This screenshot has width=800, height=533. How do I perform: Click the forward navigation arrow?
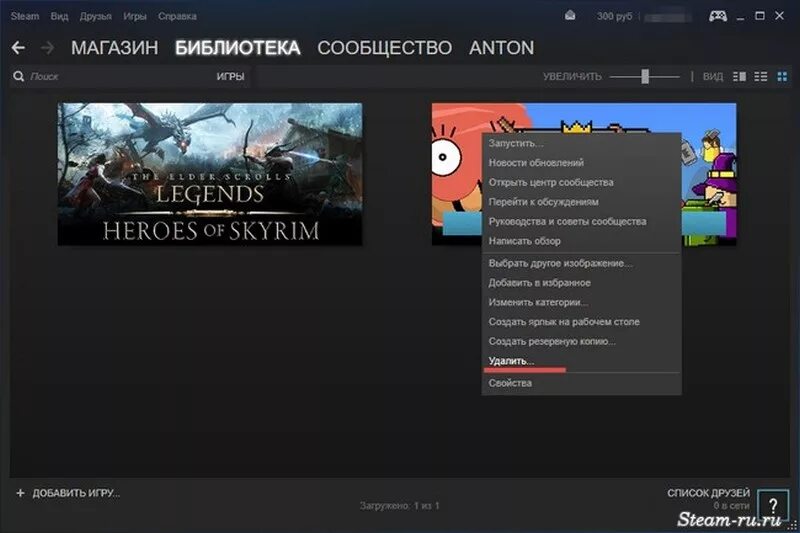[47, 48]
